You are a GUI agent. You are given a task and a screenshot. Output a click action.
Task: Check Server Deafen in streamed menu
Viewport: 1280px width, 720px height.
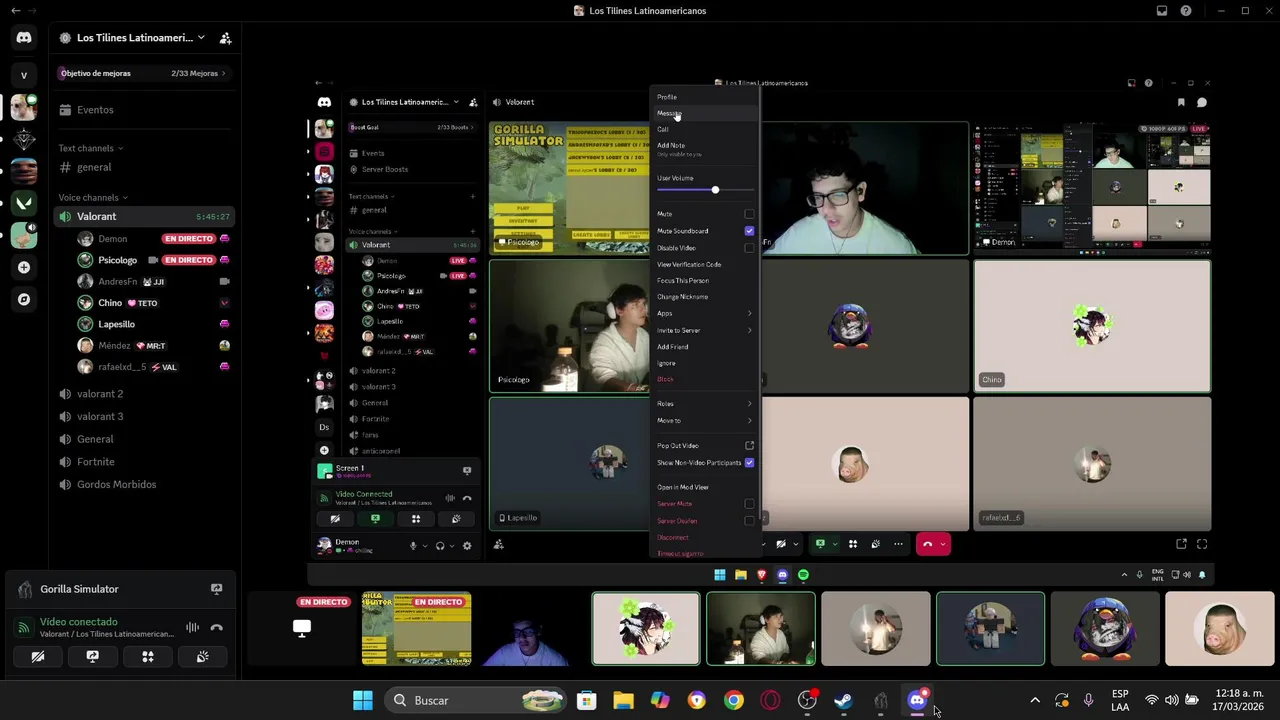pyautogui.click(x=749, y=521)
